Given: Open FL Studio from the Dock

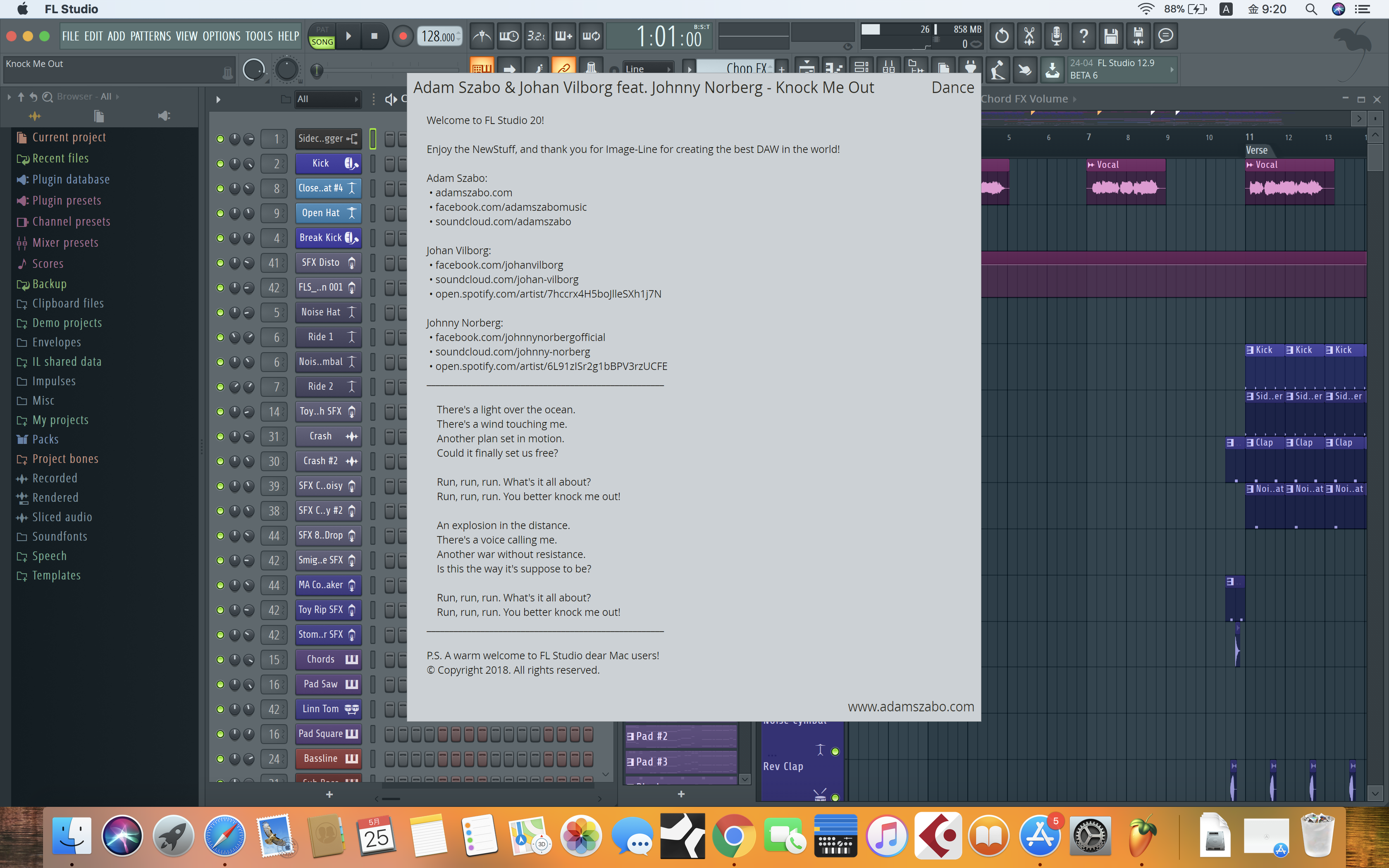Looking at the screenshot, I should [1141, 837].
